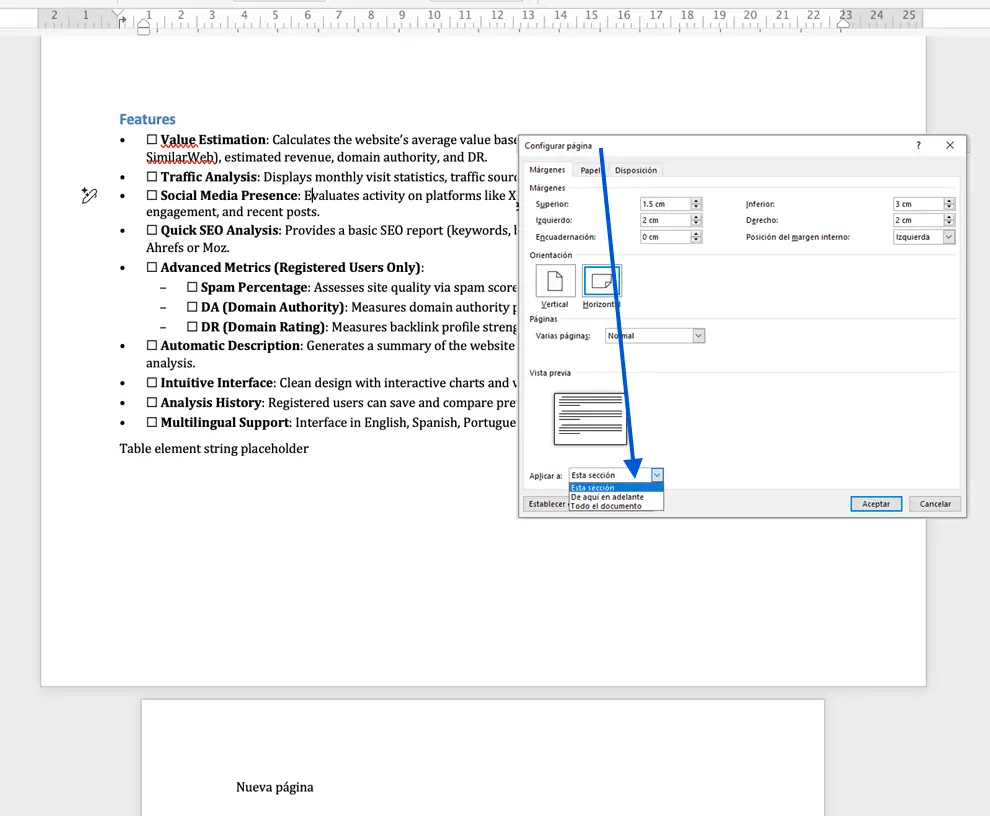
Task: Click the pen sparkle icon in left margin
Action: [x=89, y=196]
